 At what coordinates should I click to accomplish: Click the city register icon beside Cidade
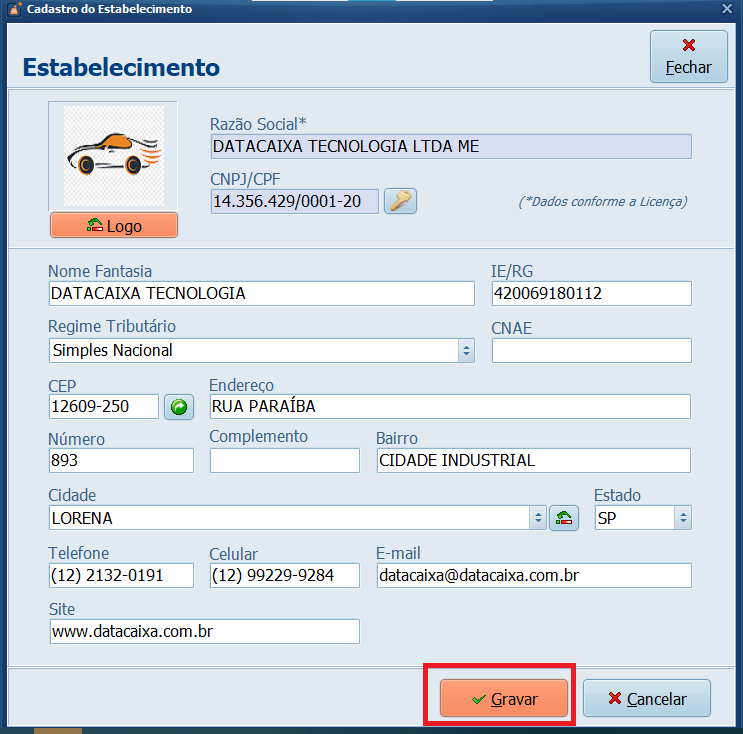(x=564, y=518)
